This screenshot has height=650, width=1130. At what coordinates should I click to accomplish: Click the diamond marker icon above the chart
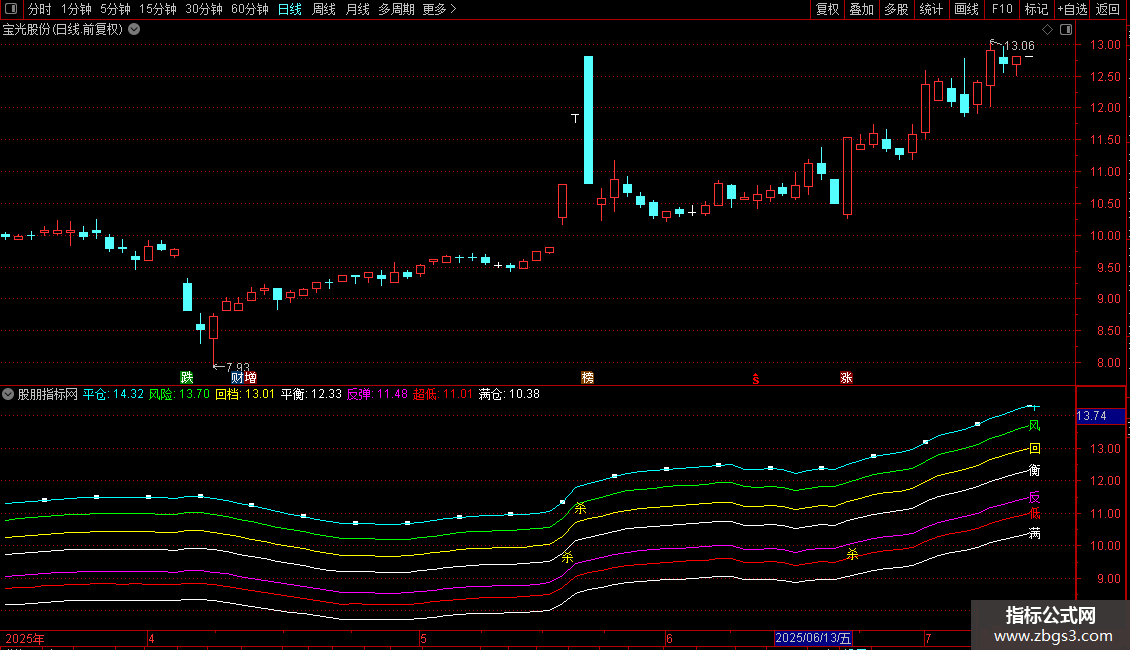pos(1048,30)
